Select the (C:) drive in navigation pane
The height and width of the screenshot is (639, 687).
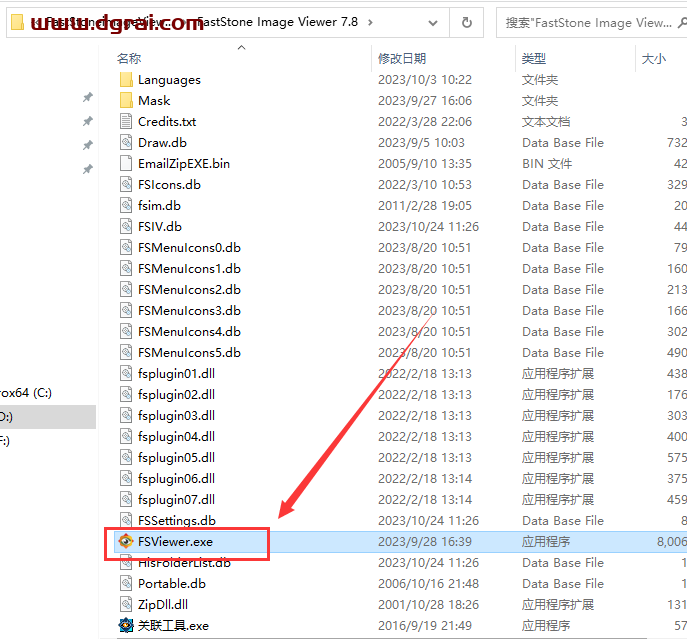(x=26, y=393)
